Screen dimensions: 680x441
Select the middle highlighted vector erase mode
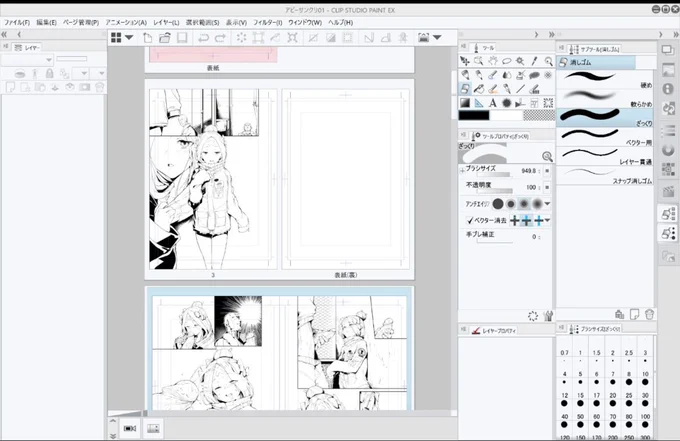526,221
